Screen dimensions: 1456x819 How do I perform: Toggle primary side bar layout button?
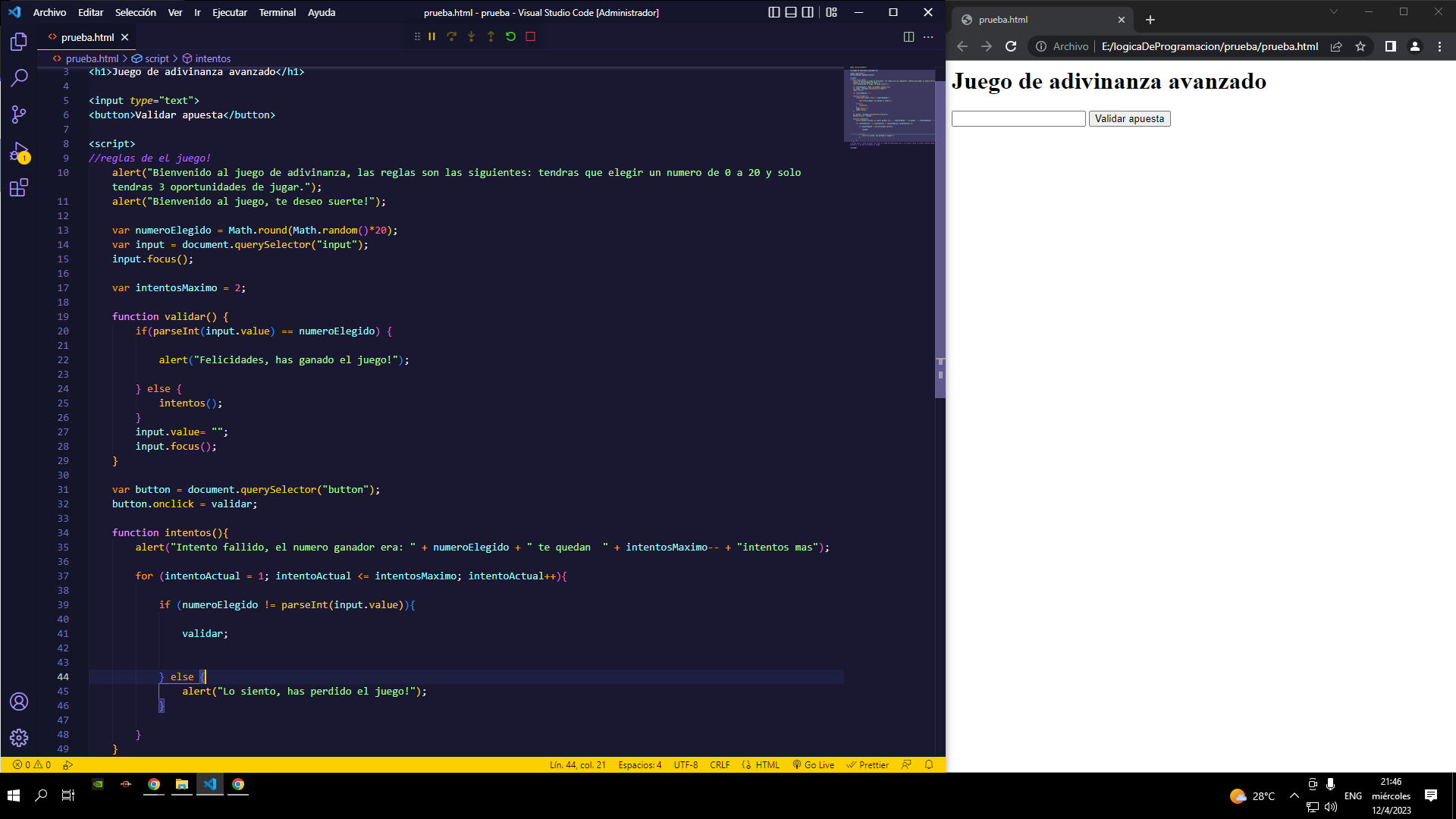pos(773,12)
